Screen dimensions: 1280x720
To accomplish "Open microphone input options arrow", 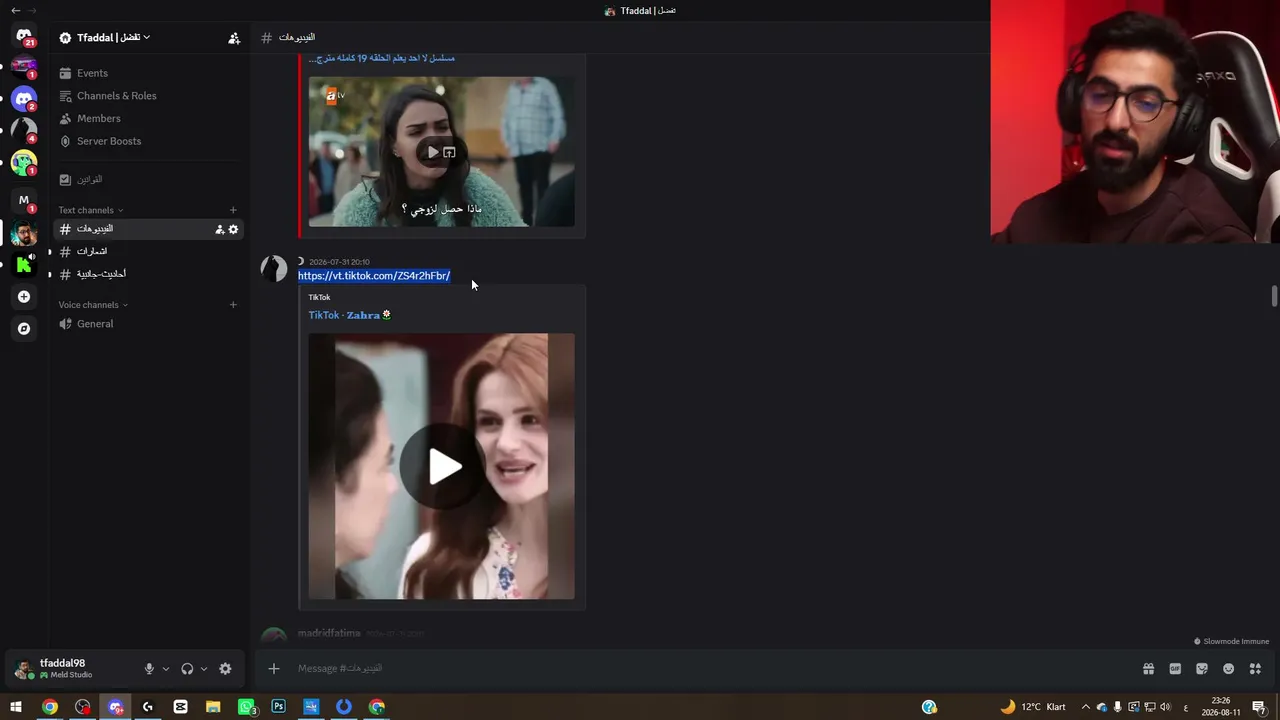I will pos(166,669).
